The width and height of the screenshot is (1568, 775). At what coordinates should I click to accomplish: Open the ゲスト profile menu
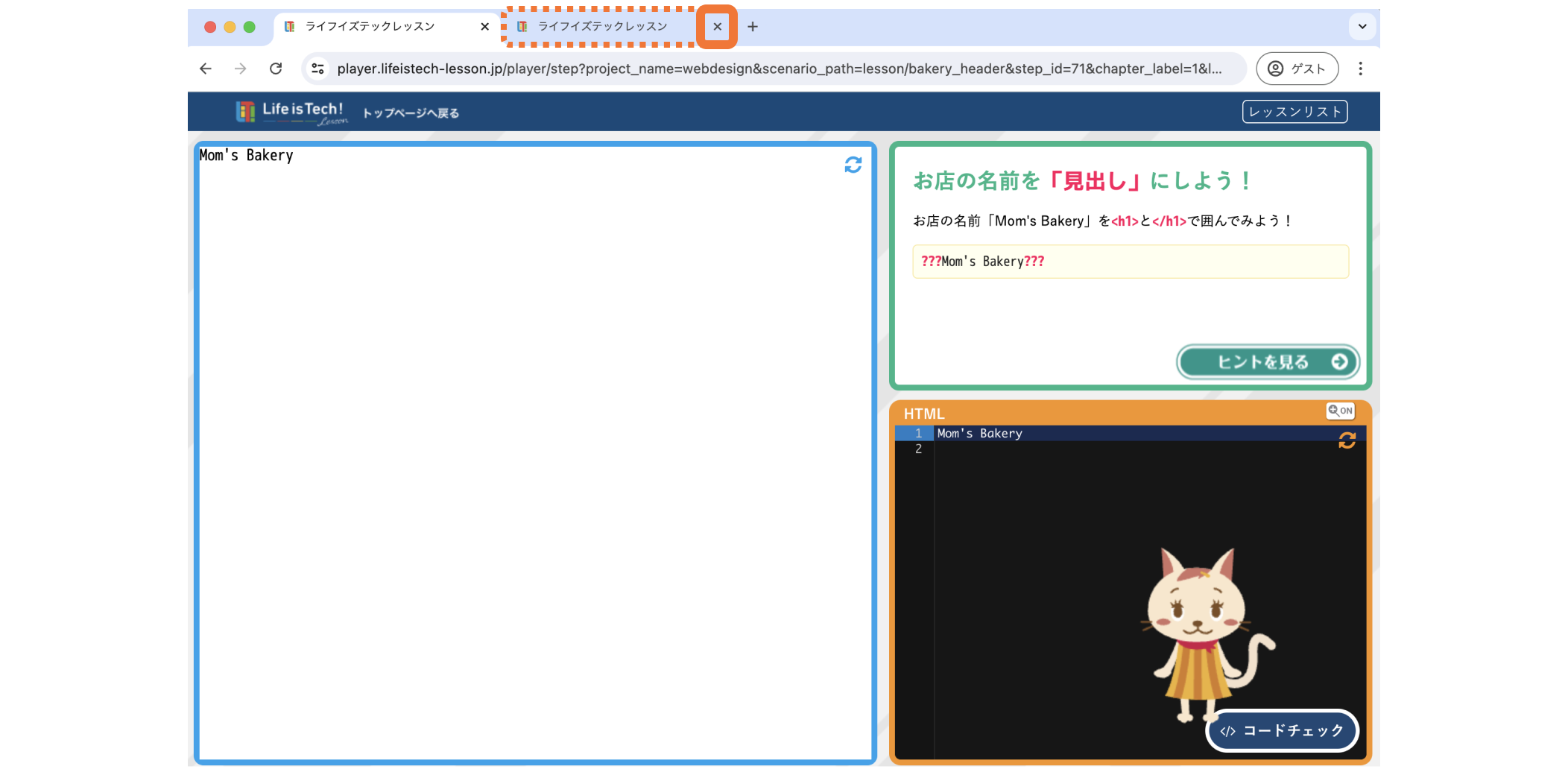click(1297, 69)
